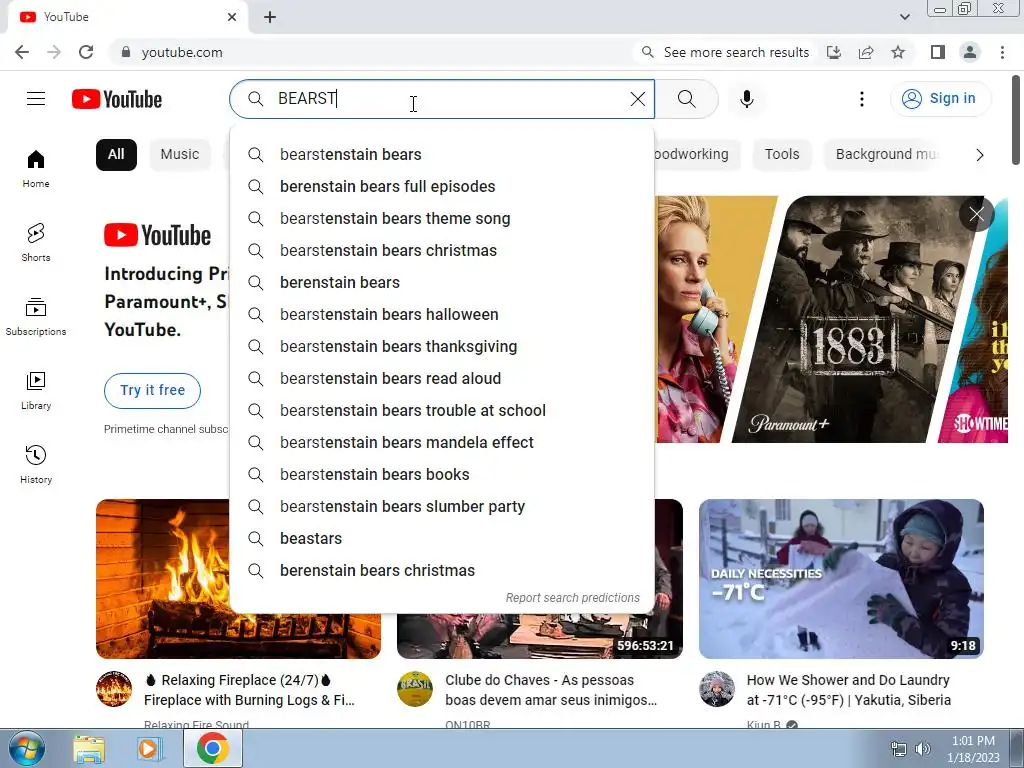Choose suggestion 'bearstenstain bears halloween'
This screenshot has width=1024, height=768.
(442, 315)
